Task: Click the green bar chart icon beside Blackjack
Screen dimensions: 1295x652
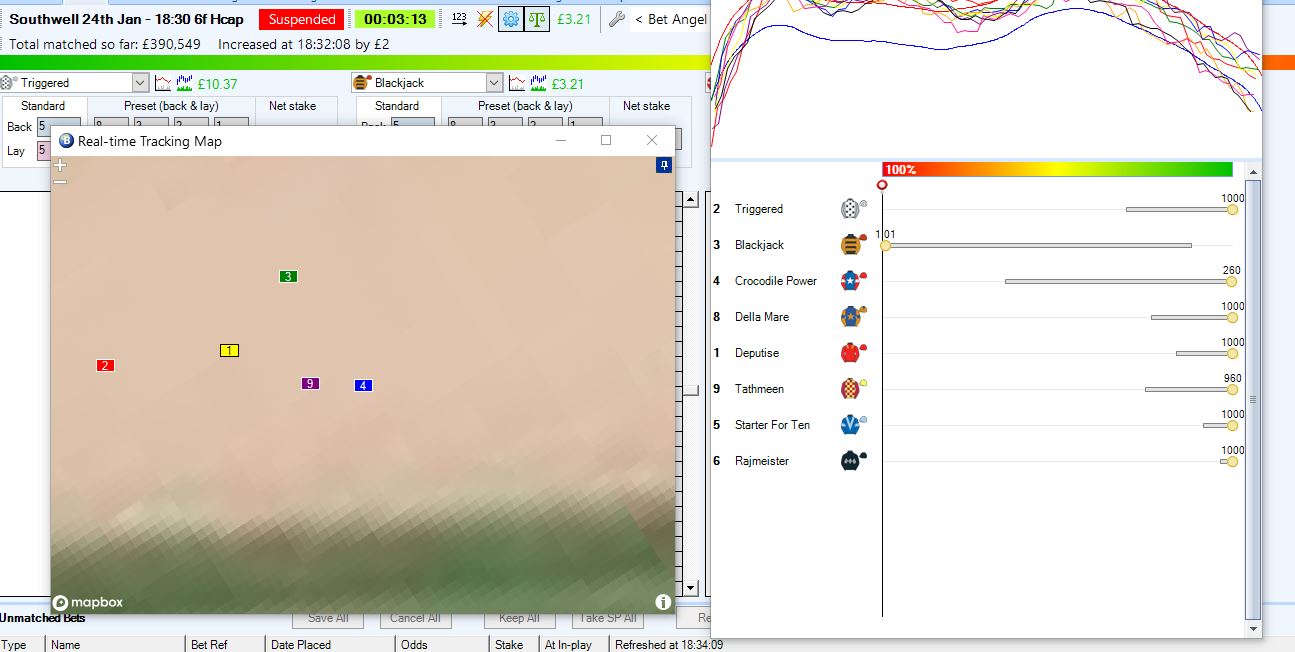Action: click(539, 83)
